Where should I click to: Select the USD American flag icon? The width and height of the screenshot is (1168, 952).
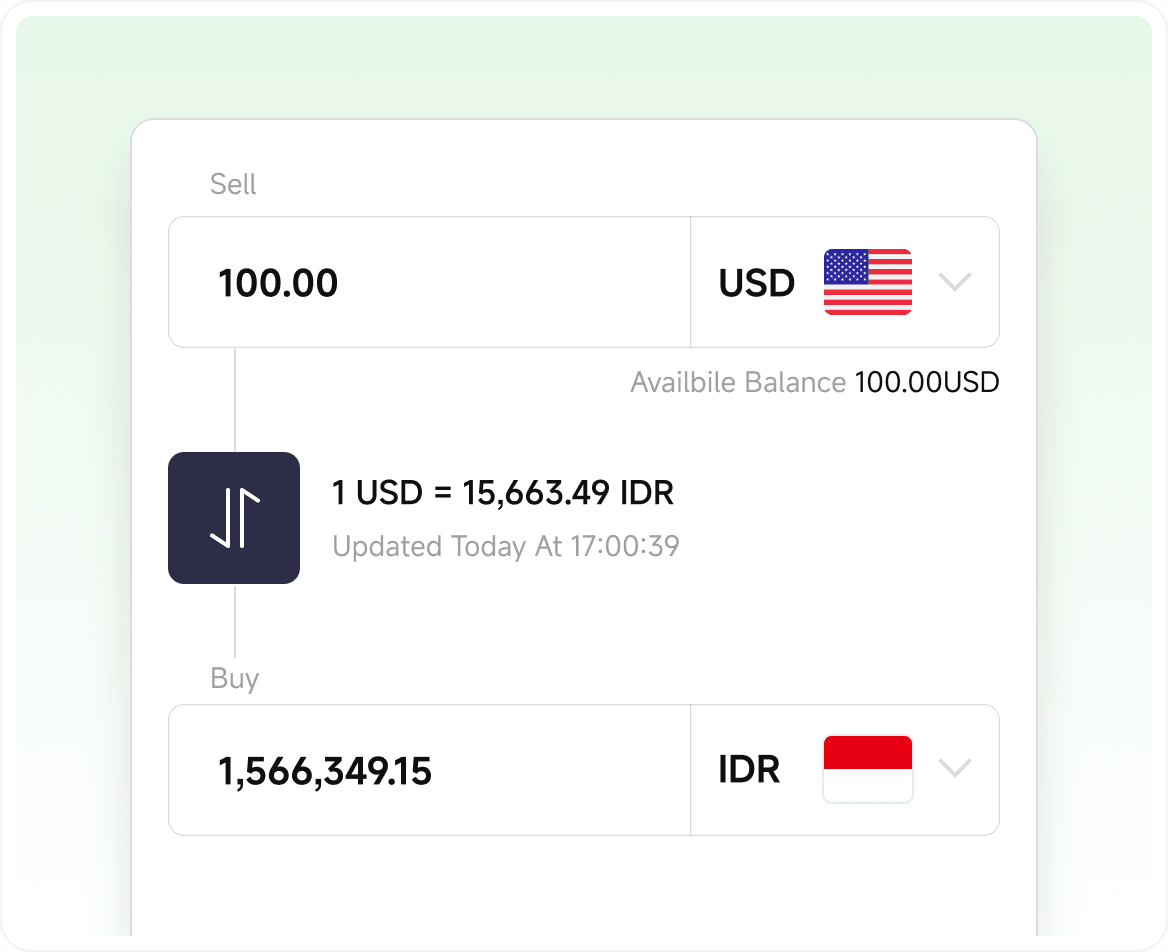866,282
